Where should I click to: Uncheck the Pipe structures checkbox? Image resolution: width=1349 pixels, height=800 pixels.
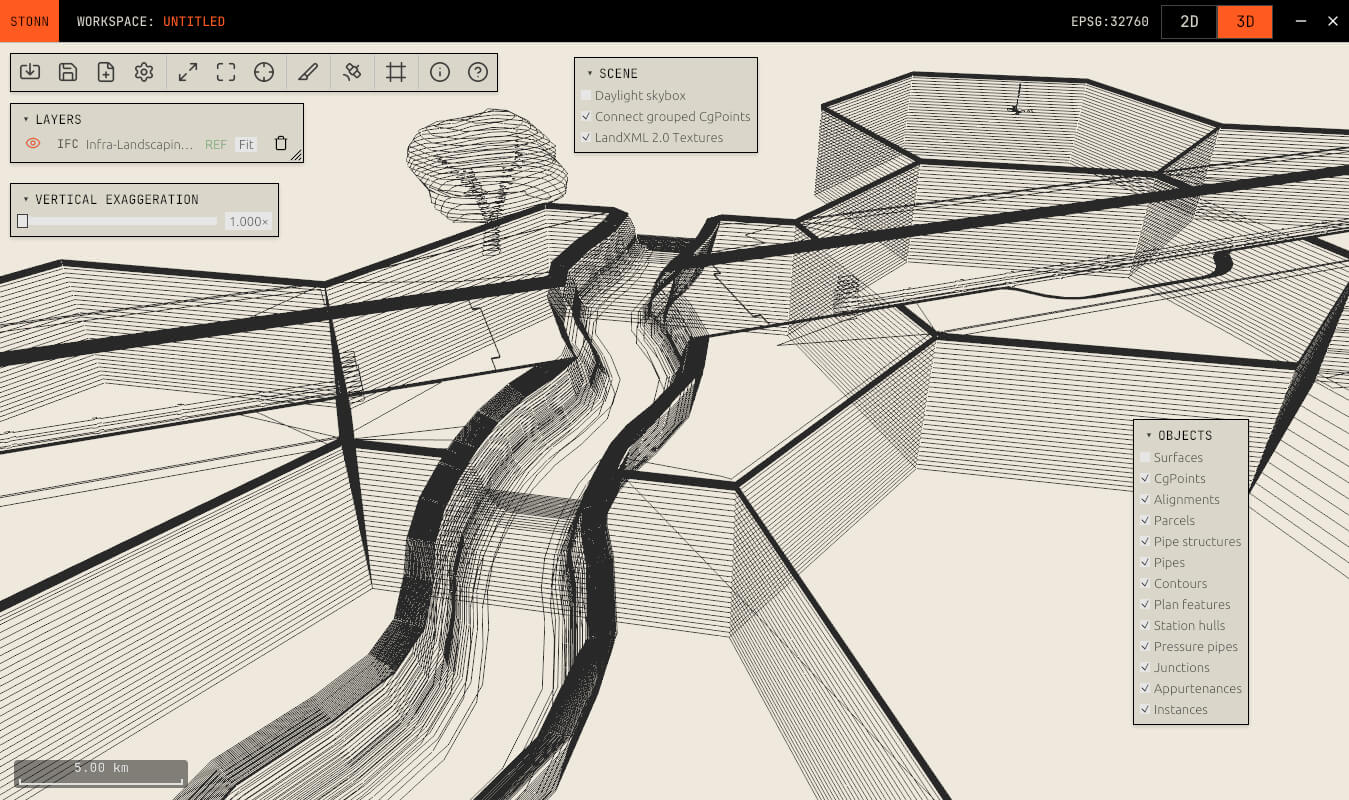tap(1145, 541)
